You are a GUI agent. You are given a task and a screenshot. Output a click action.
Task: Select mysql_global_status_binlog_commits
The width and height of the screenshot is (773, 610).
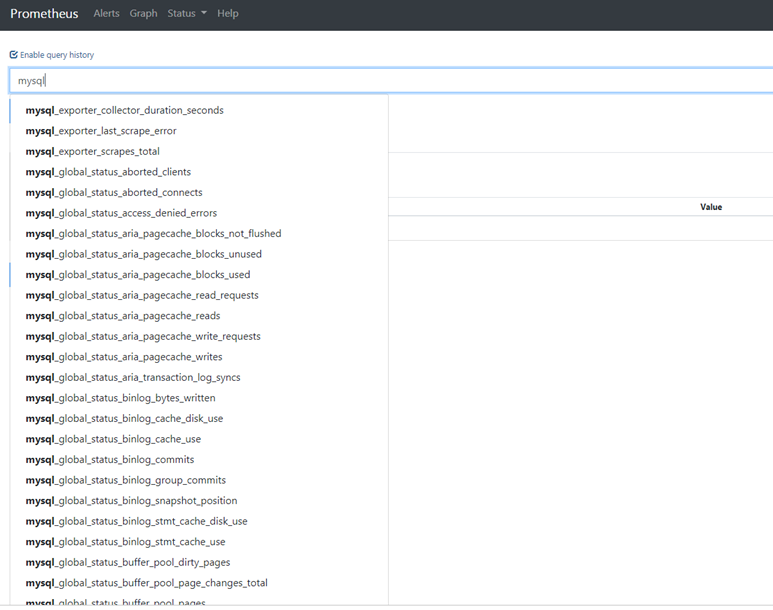pyautogui.click(x=199, y=460)
